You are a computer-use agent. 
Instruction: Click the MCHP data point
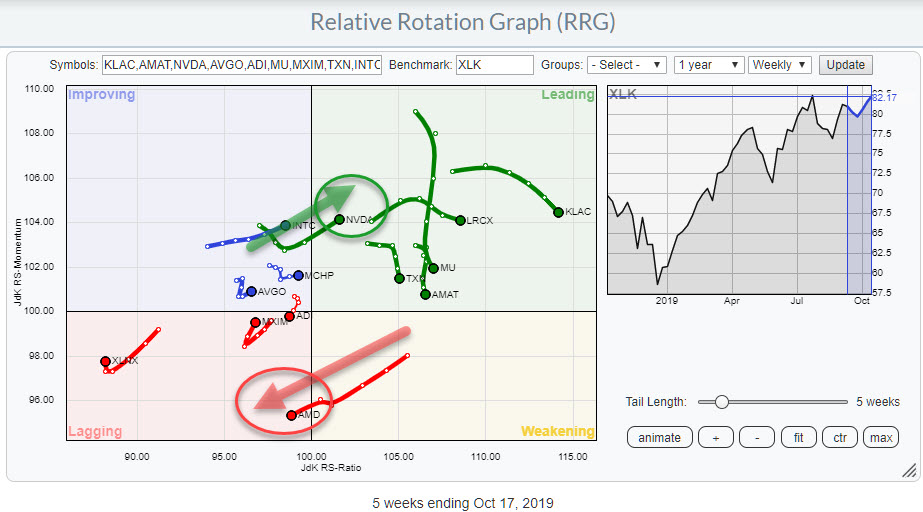click(x=298, y=275)
